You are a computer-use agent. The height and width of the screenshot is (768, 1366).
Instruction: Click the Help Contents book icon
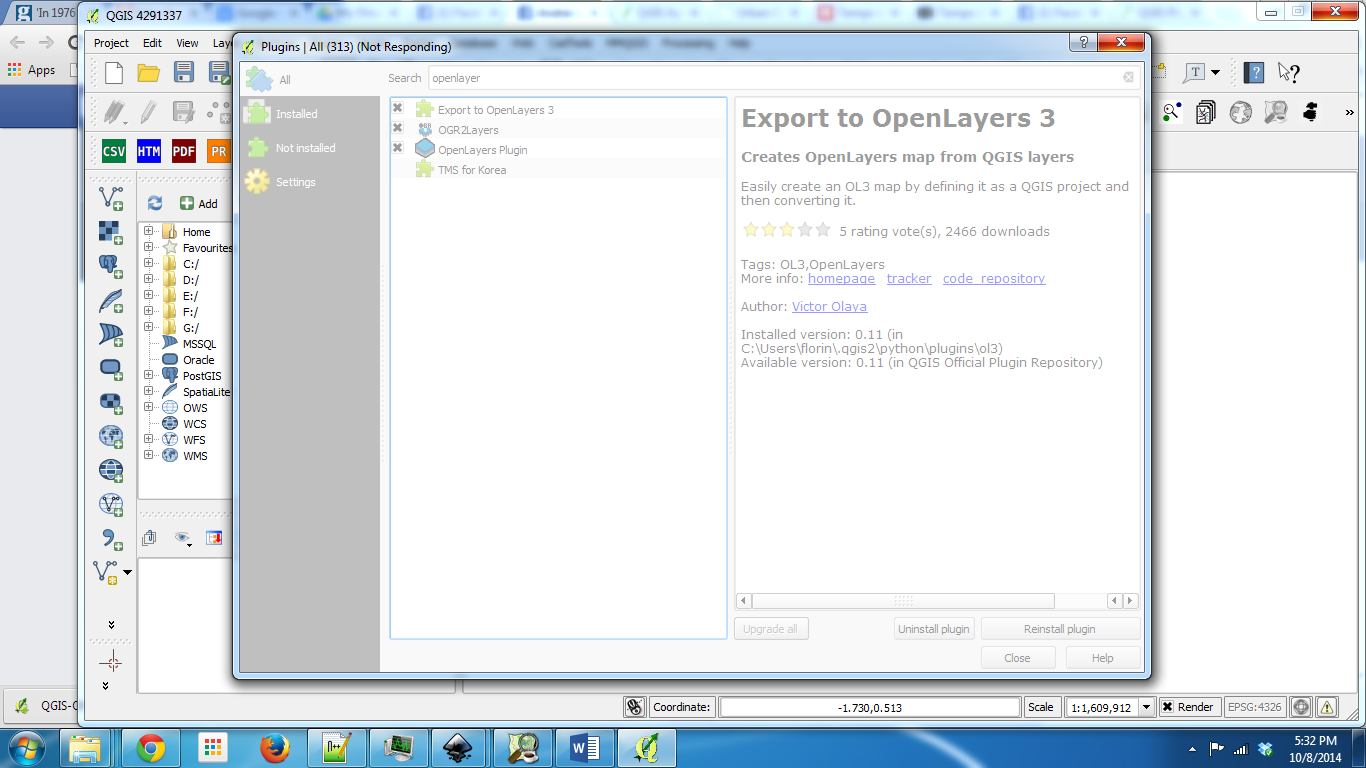click(1254, 72)
